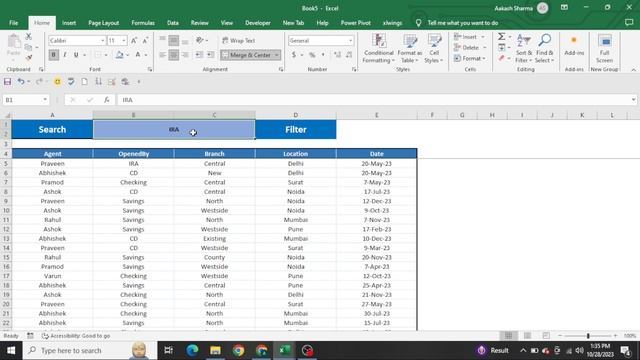This screenshot has height=360, width=640.
Task: Toggle Italic formatting
Action: (64, 55)
